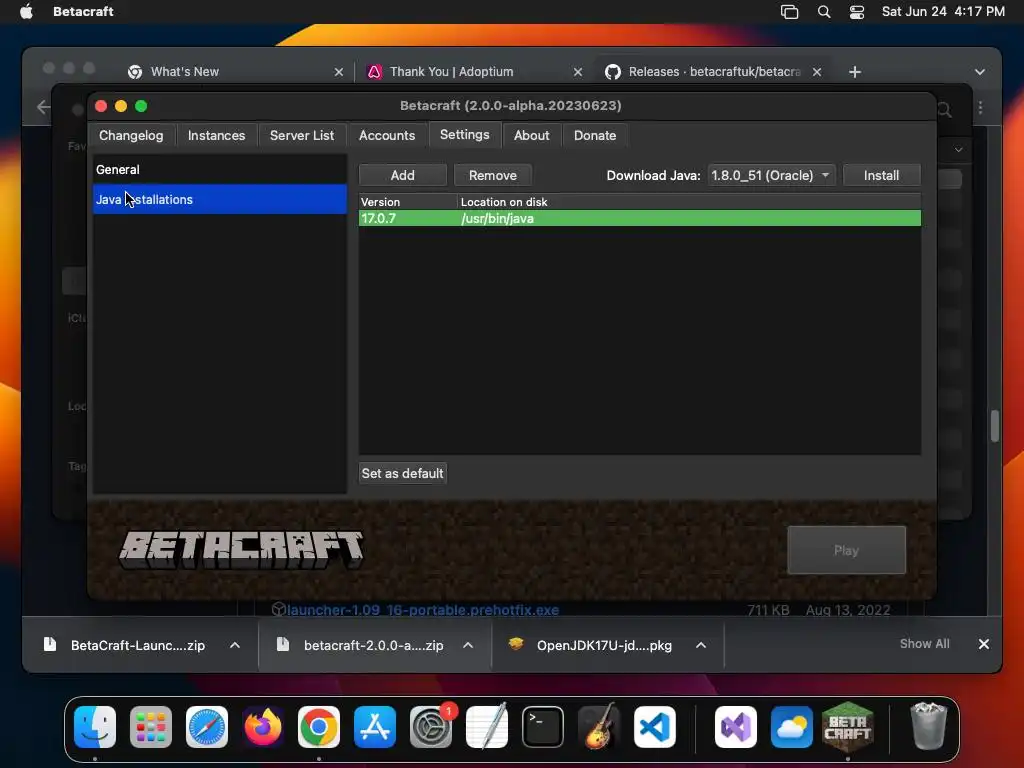The image size is (1024, 768).
Task: Click the date and time in menu bar
Action: click(x=943, y=11)
